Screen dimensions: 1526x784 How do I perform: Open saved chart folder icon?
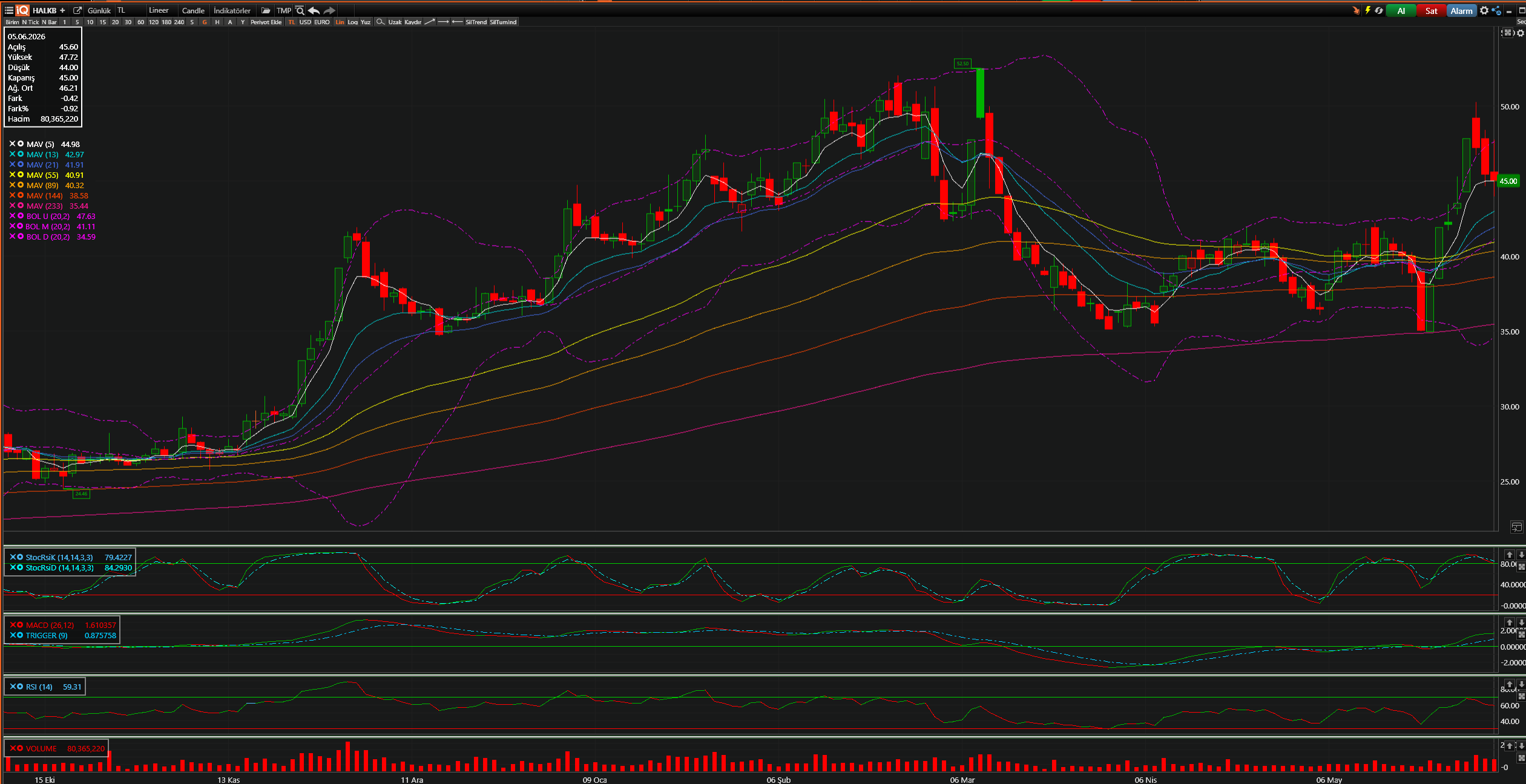tap(266, 10)
